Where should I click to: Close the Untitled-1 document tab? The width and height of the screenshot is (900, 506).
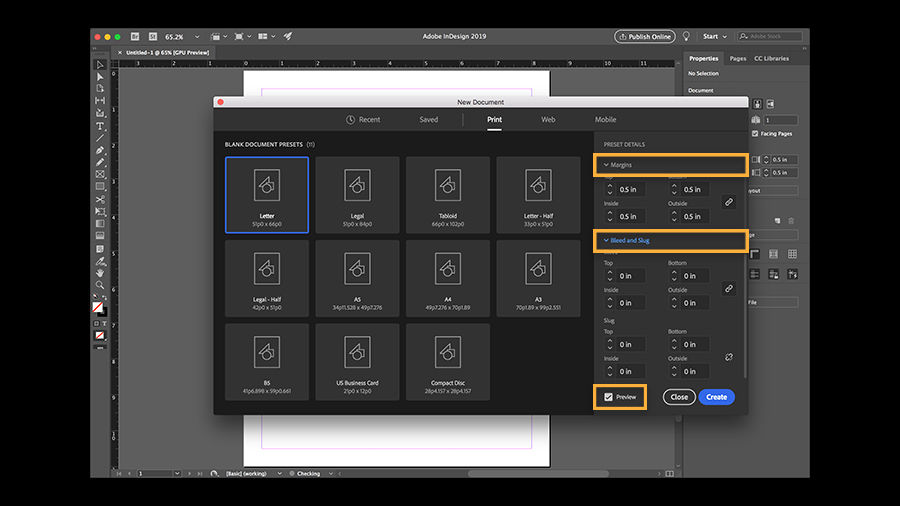pyautogui.click(x=120, y=52)
